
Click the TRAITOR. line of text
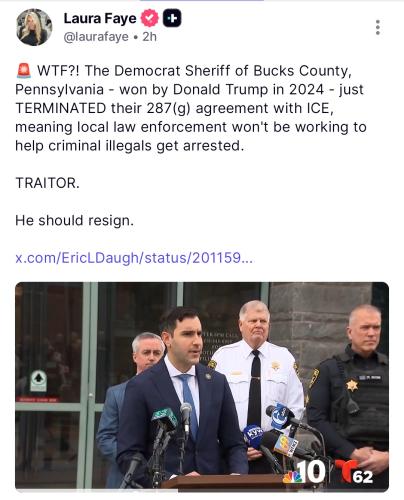tap(48, 183)
